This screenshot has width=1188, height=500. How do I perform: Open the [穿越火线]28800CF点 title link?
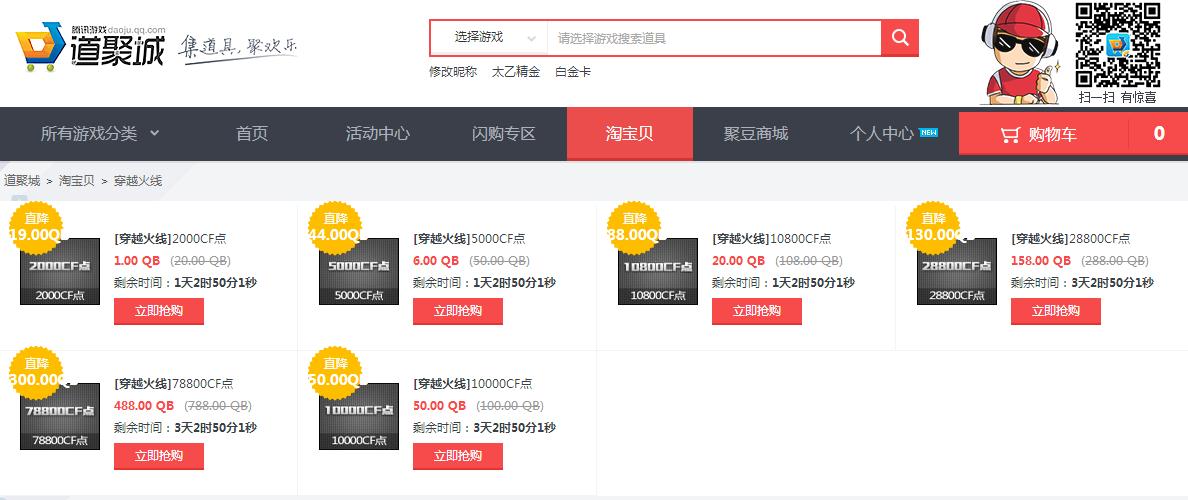tap(1071, 239)
